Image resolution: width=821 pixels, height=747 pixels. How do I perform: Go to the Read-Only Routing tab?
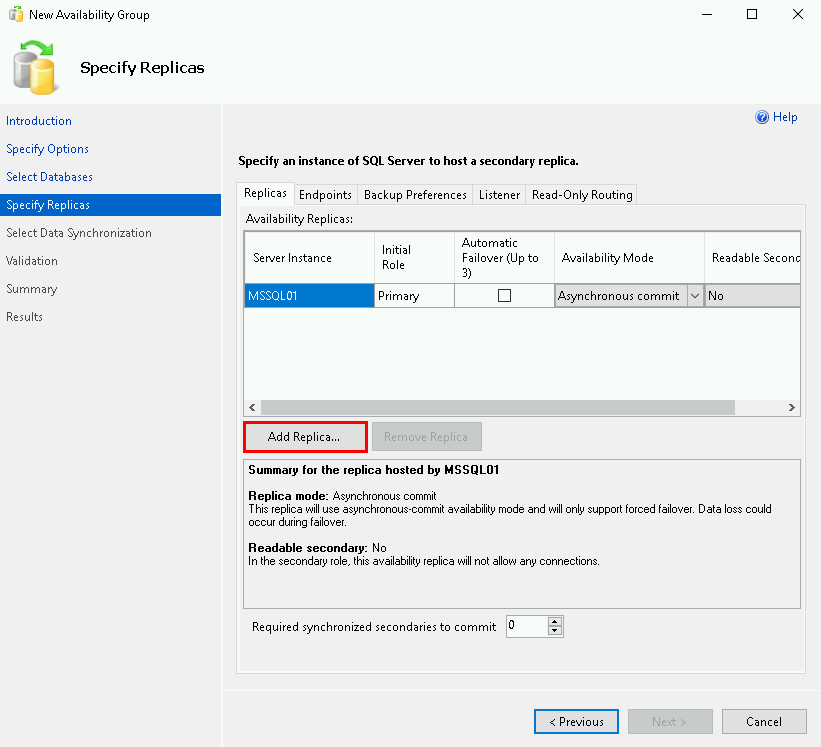(582, 195)
